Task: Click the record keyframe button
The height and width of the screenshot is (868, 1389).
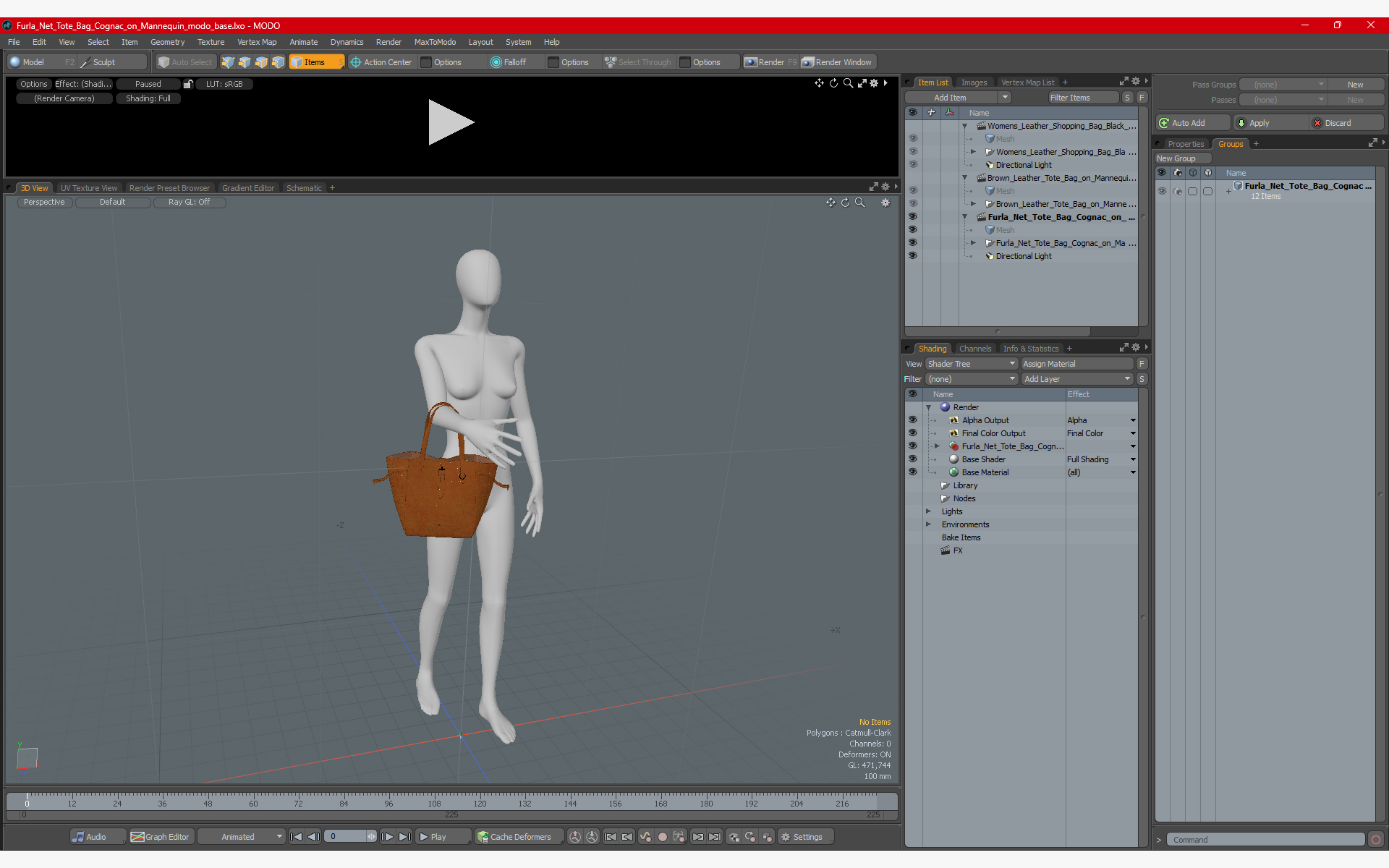Action: tap(662, 837)
